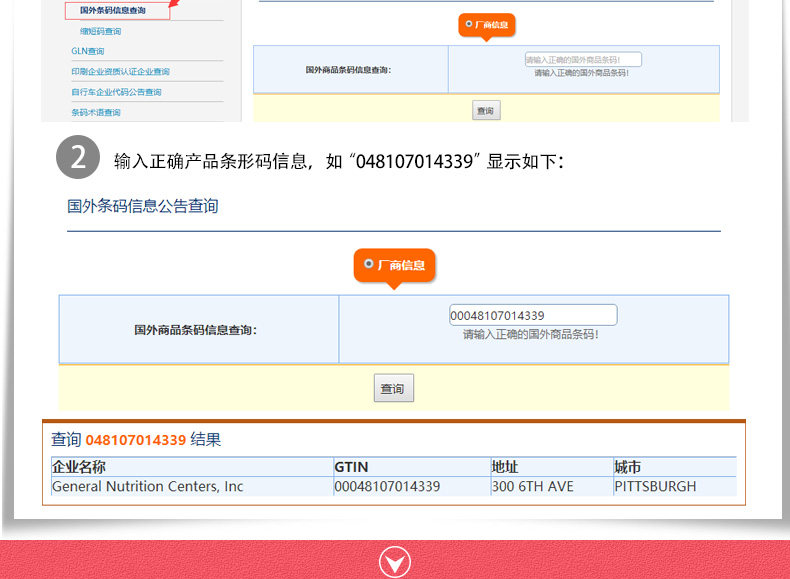Click company name General Nutrition Centers, Inc
This screenshot has height=579, width=790.
point(148,486)
